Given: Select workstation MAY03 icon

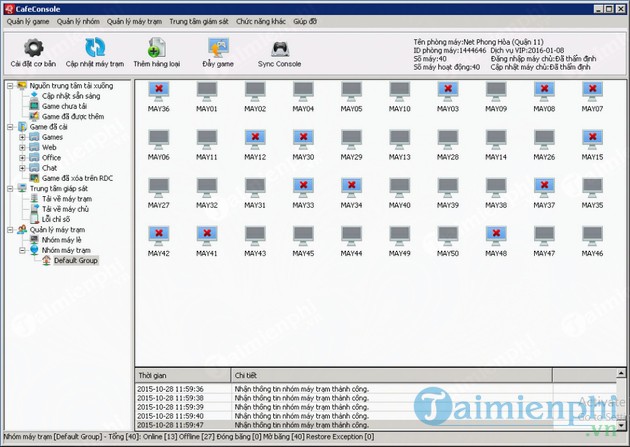Looking at the screenshot, I should tap(448, 92).
